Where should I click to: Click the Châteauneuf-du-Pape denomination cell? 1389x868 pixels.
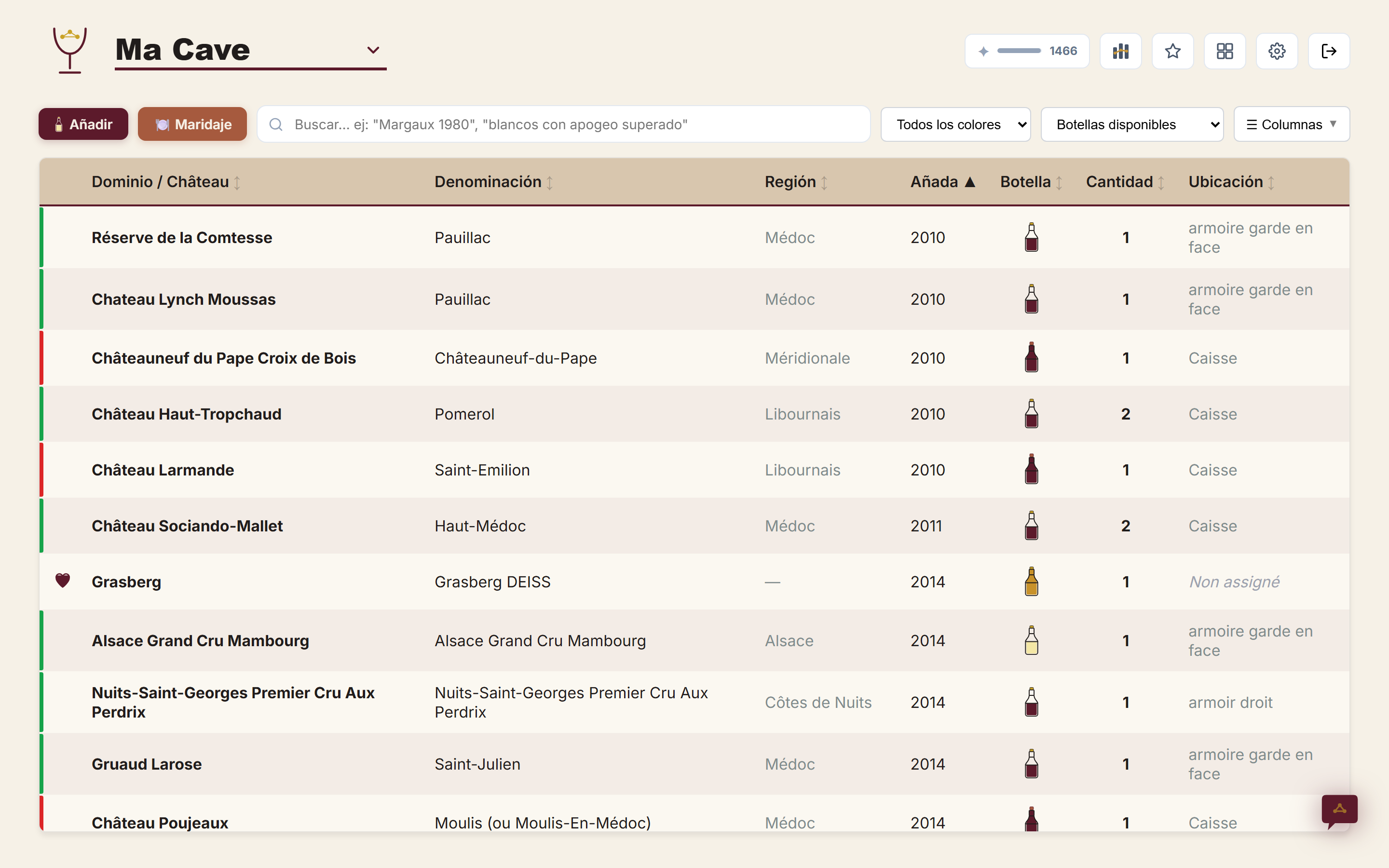pos(516,358)
